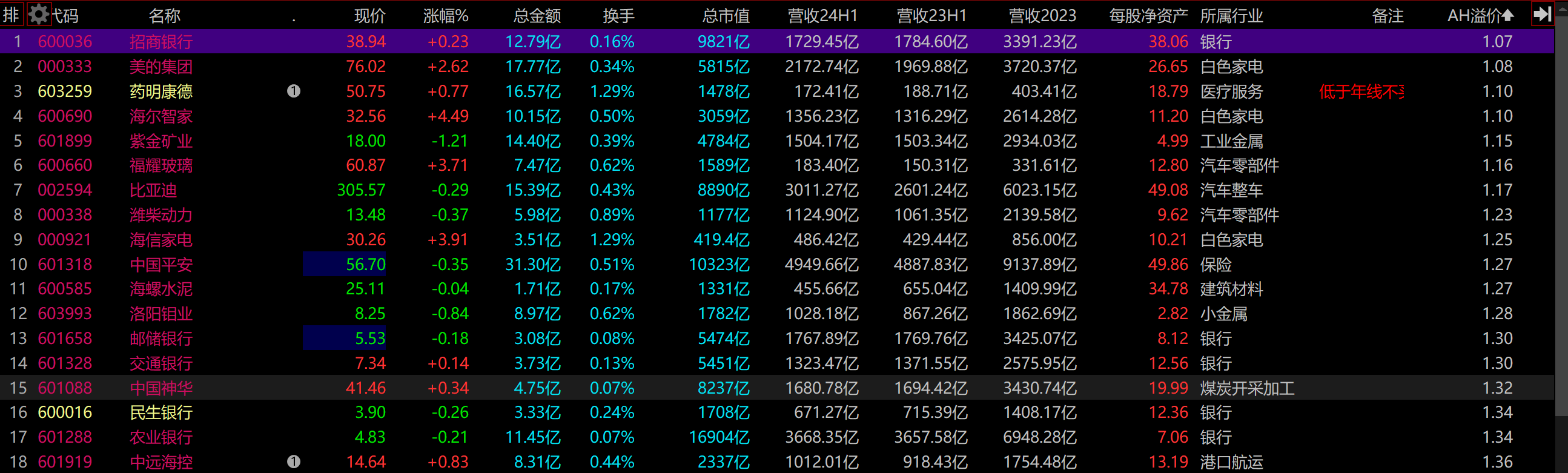Click the market cap 16904亿 for 农业银行
The image size is (1568, 473).
point(719,437)
